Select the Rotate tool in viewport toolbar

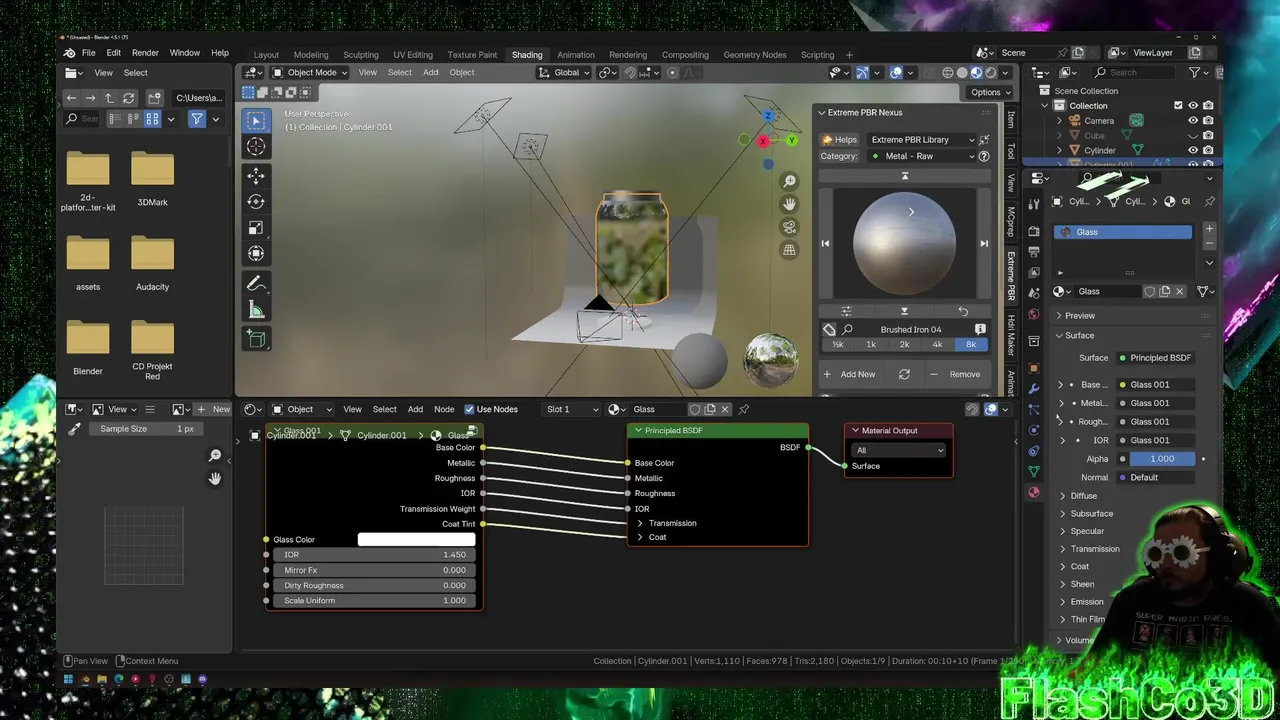click(x=256, y=202)
